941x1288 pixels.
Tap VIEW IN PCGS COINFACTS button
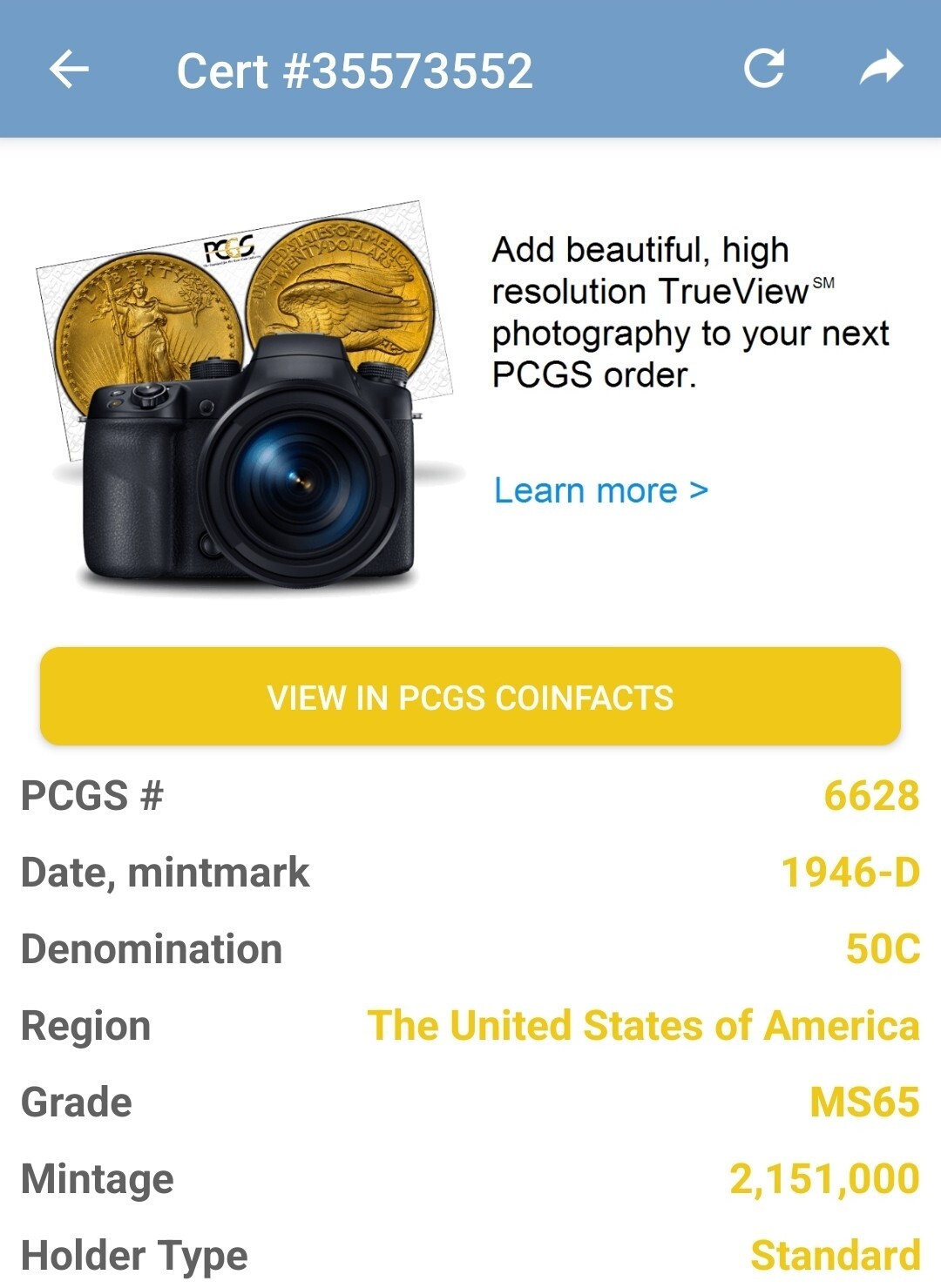click(470, 697)
